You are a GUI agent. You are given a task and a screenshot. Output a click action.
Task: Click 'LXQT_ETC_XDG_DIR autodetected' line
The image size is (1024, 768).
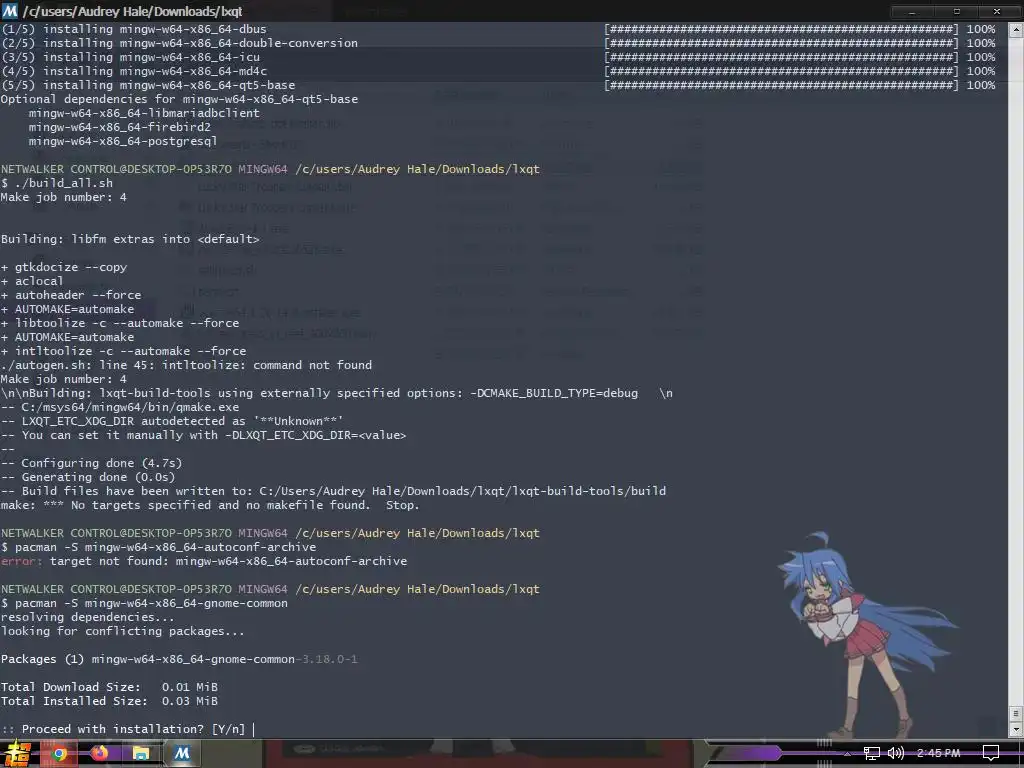(x=172, y=421)
